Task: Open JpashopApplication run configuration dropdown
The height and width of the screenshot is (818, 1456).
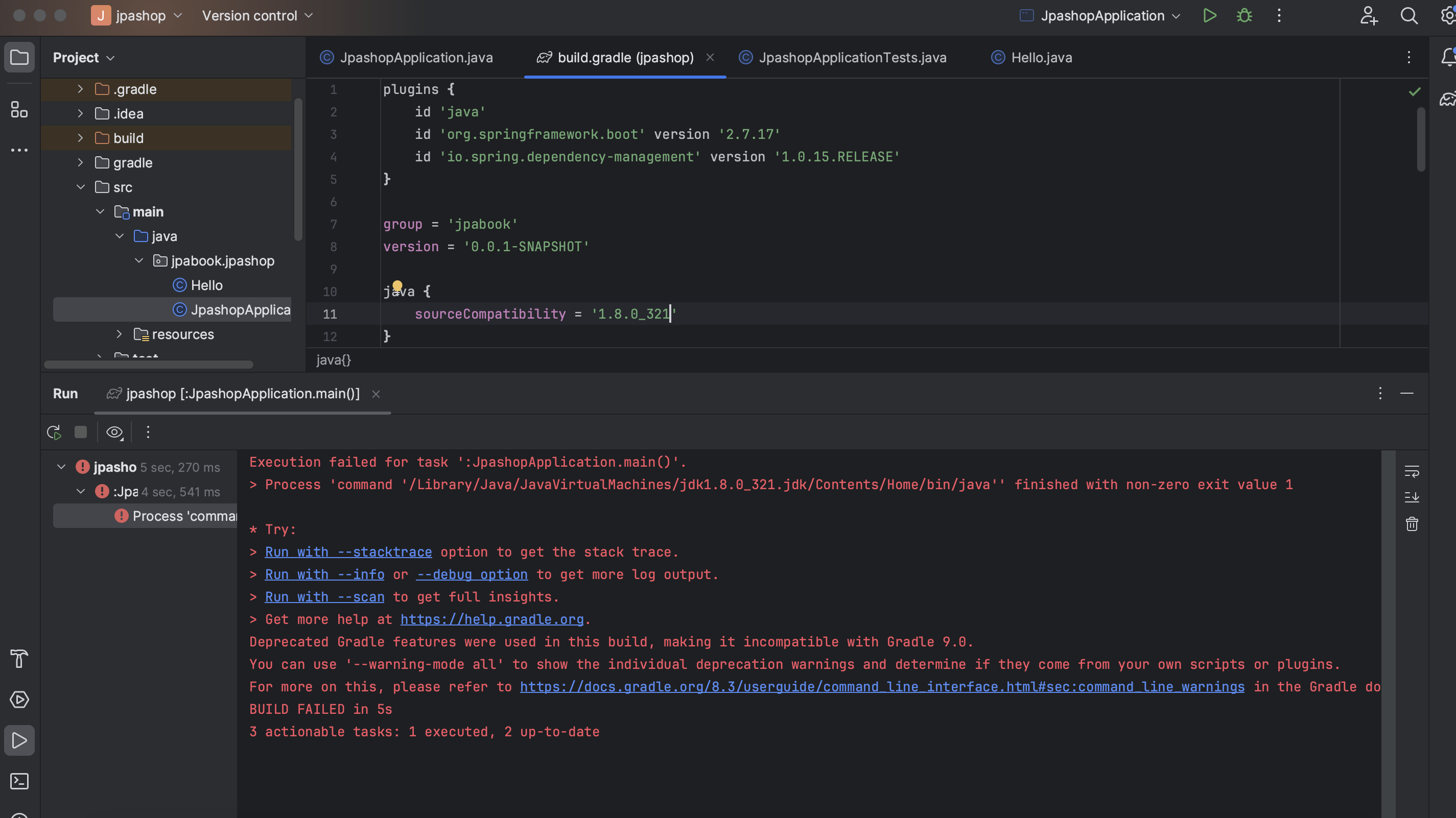Action: pyautogui.click(x=1100, y=16)
